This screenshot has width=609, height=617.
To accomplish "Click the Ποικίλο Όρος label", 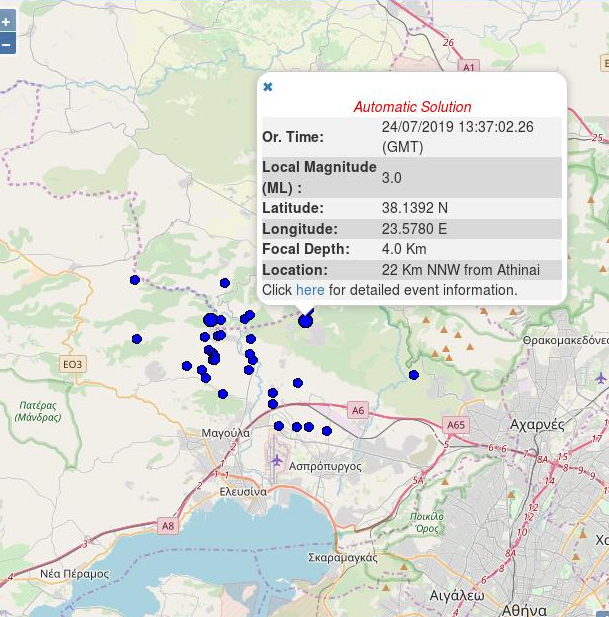I will 427,522.
